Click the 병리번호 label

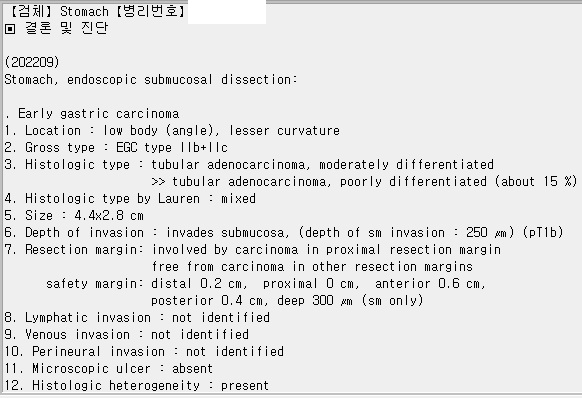[x=150, y=11]
